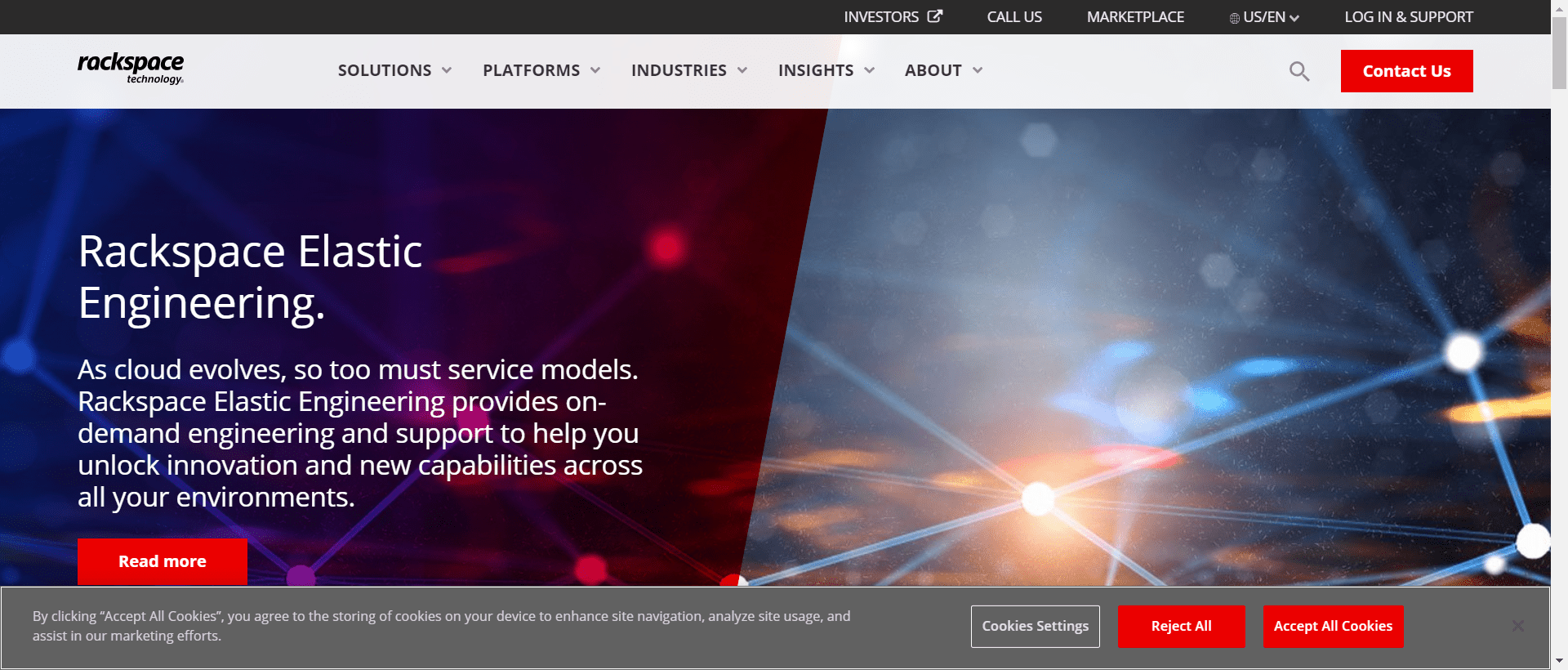
Task: Open the SOLUTIONS navigation item
Action: point(385,70)
